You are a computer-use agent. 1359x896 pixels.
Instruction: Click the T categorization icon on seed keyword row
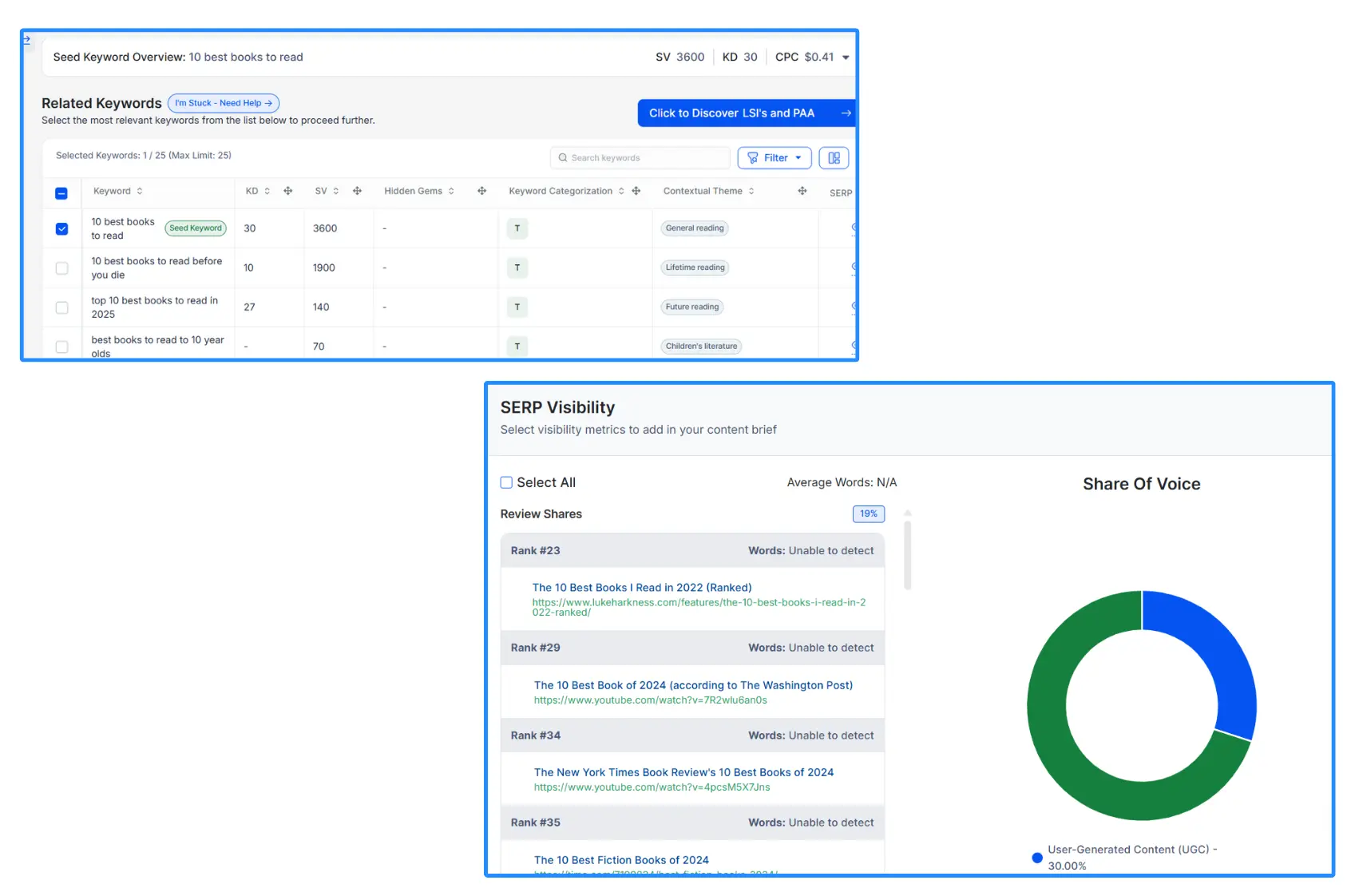[x=517, y=228]
